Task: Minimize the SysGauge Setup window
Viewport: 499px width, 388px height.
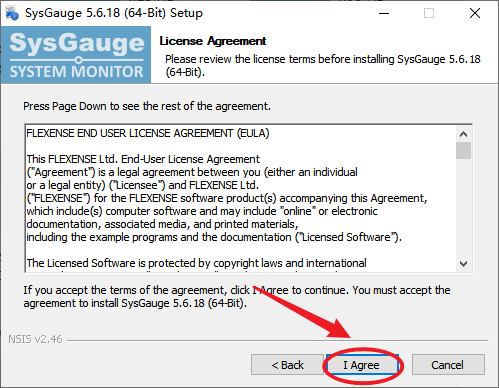Action: (384, 13)
